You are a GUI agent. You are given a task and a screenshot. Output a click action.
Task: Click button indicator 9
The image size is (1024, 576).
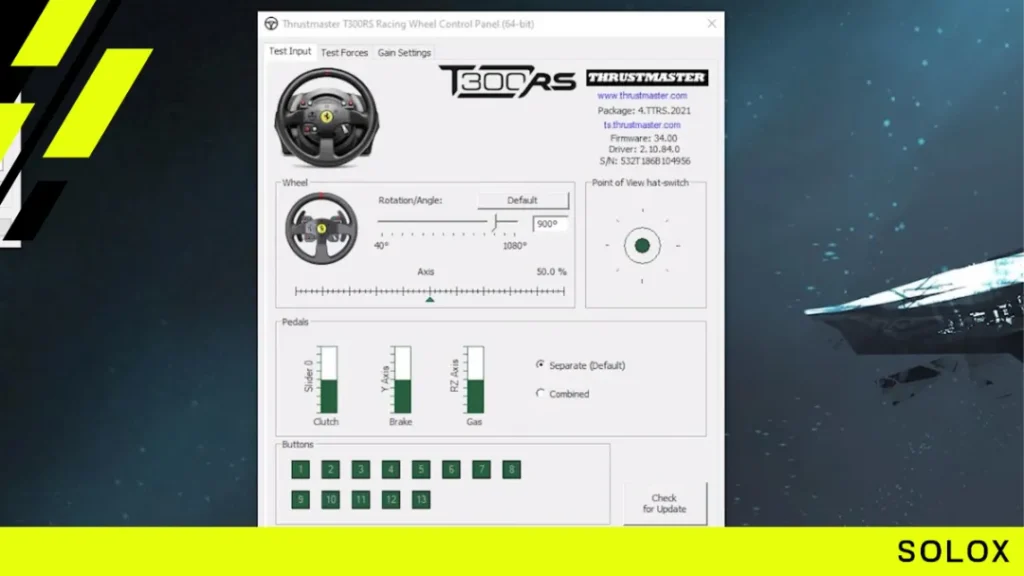300,500
